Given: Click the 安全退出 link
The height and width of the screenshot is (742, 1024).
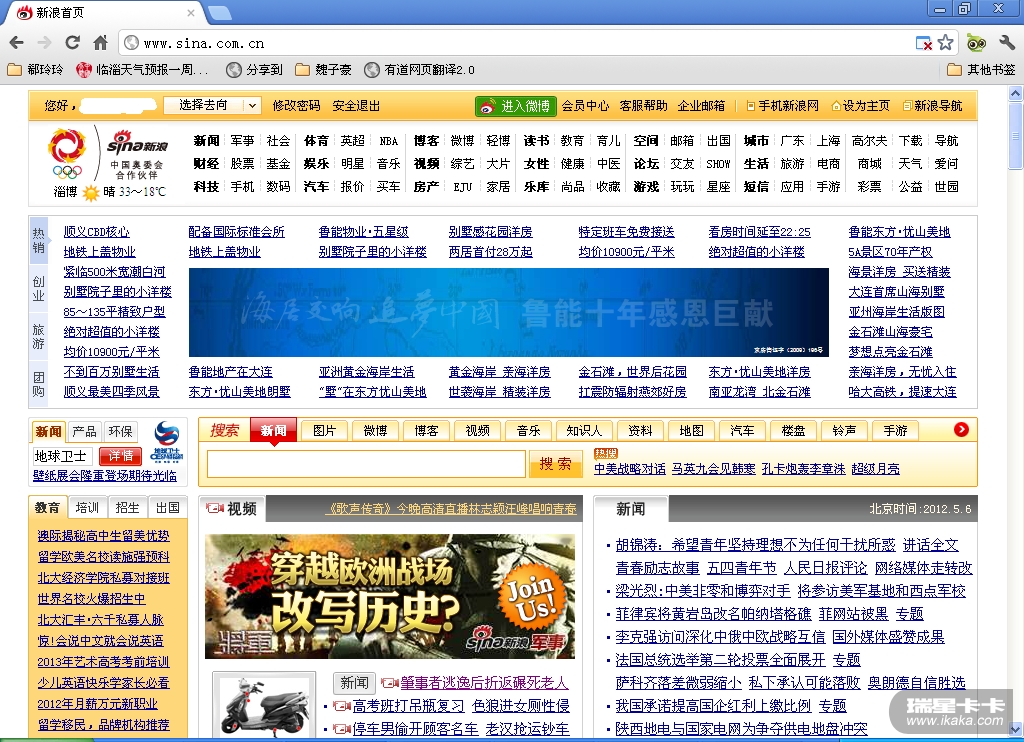Looking at the screenshot, I should tap(357, 106).
